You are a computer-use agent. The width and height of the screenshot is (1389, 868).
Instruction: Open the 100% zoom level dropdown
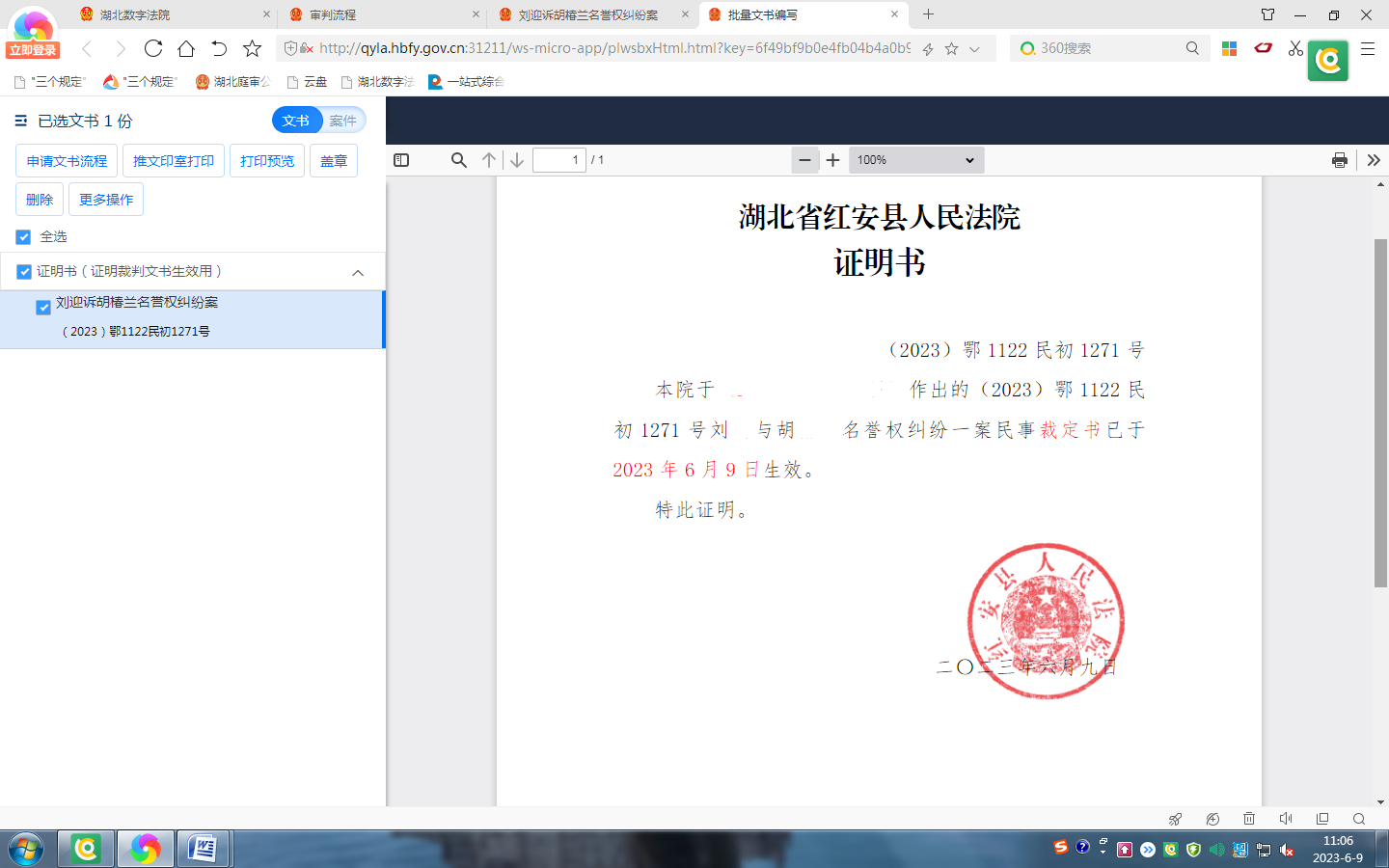click(x=914, y=160)
